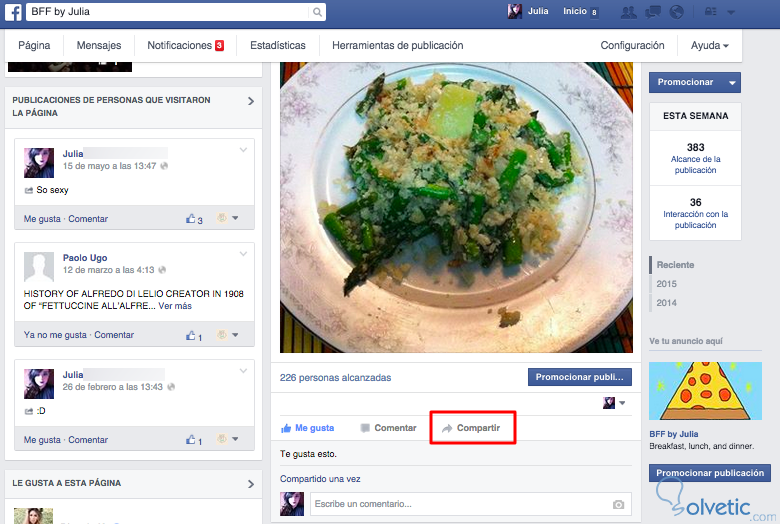The width and height of the screenshot is (780, 524).
Task: Open identity selector on So sexy post
Action: pyautogui.click(x=227, y=218)
